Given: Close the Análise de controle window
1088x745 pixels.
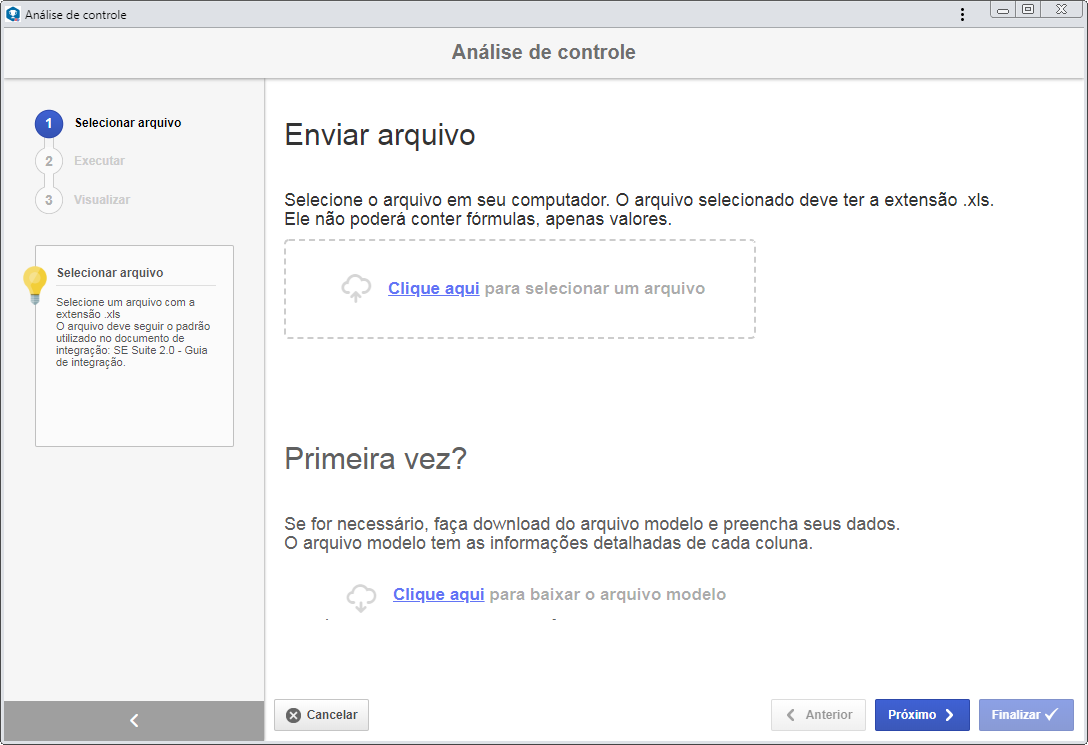Looking at the screenshot, I should tap(1062, 10).
